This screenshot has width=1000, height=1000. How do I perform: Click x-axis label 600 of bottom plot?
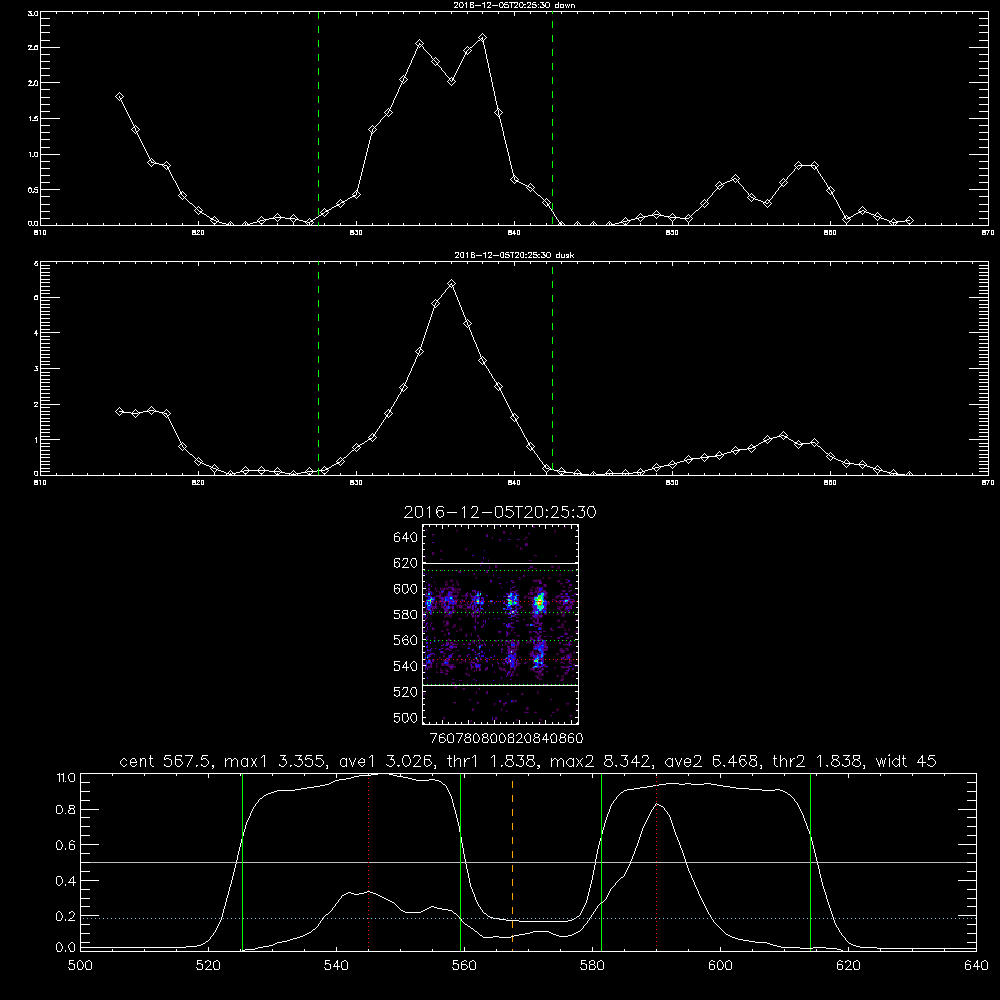coord(721,966)
